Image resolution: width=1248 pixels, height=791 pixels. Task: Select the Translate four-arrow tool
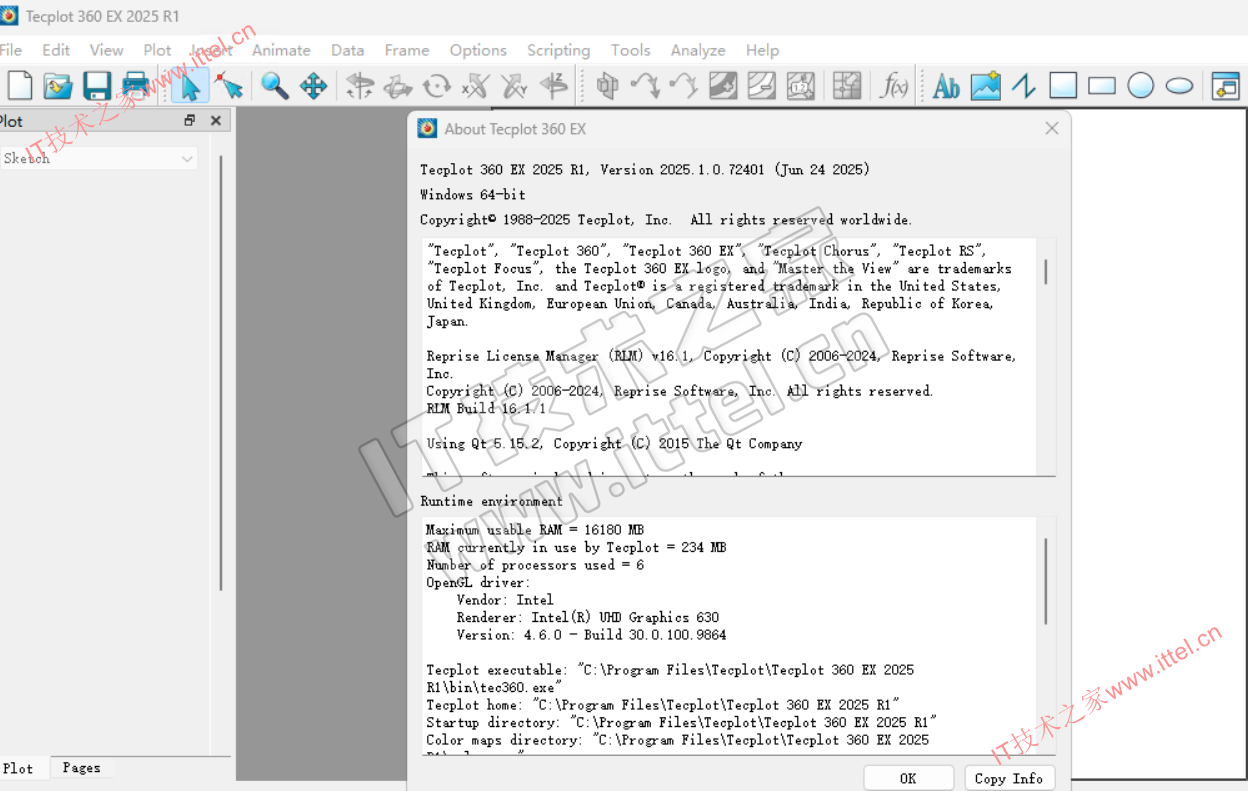point(314,86)
